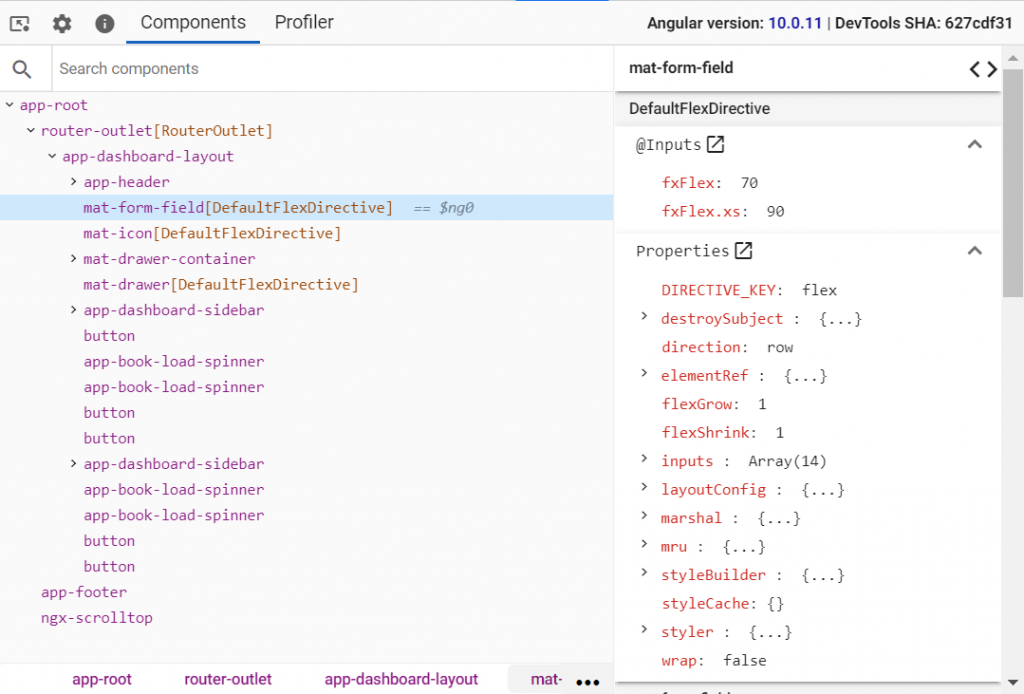Expand the mat-drawer-container node

(x=71, y=258)
